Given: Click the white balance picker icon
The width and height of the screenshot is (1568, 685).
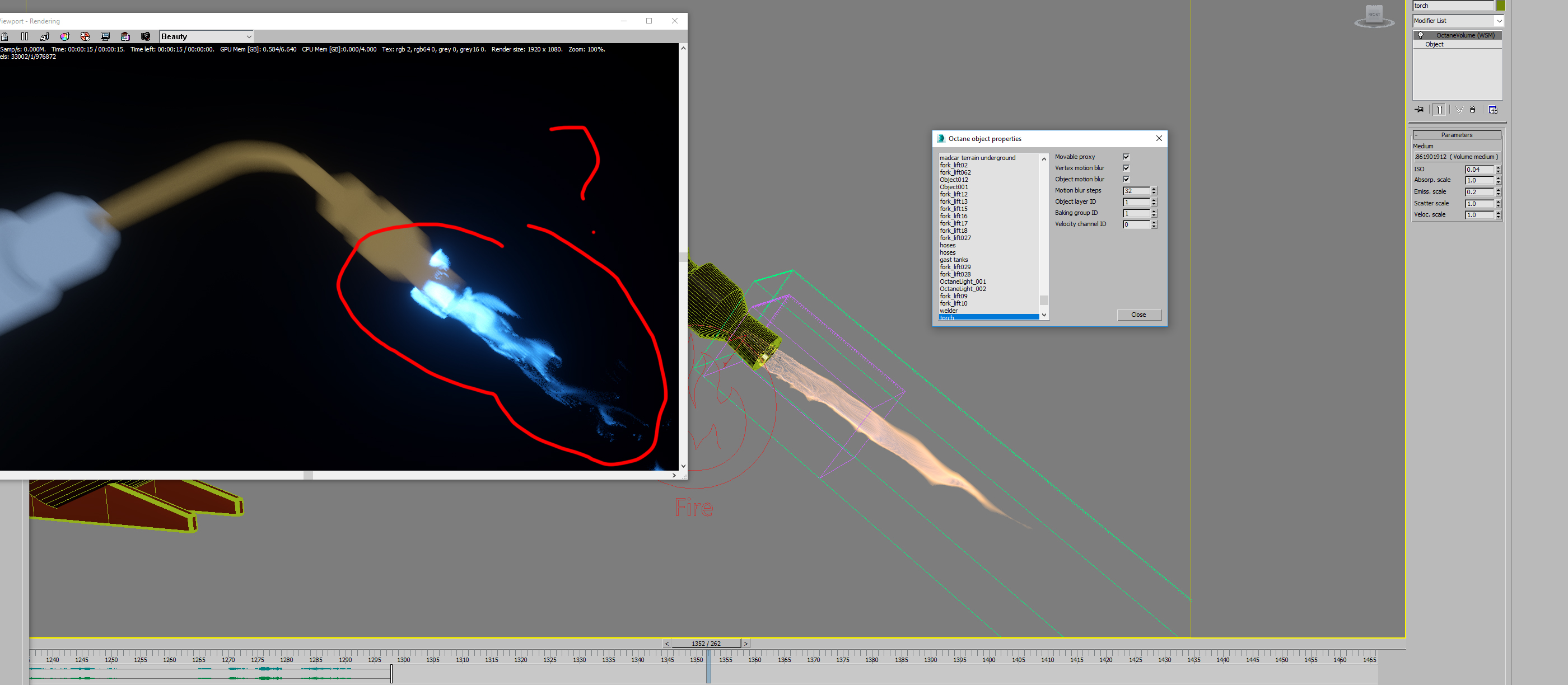Looking at the screenshot, I should (65, 36).
